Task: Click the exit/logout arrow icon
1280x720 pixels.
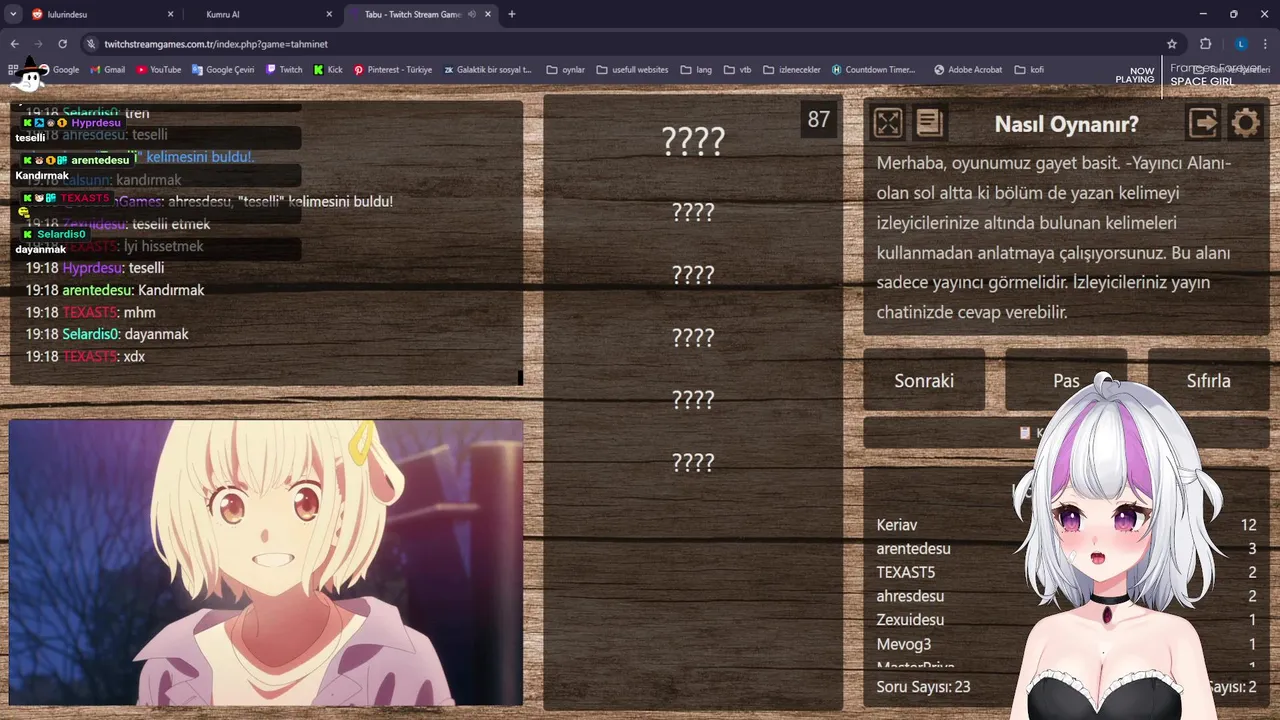Action: pyautogui.click(x=1203, y=123)
